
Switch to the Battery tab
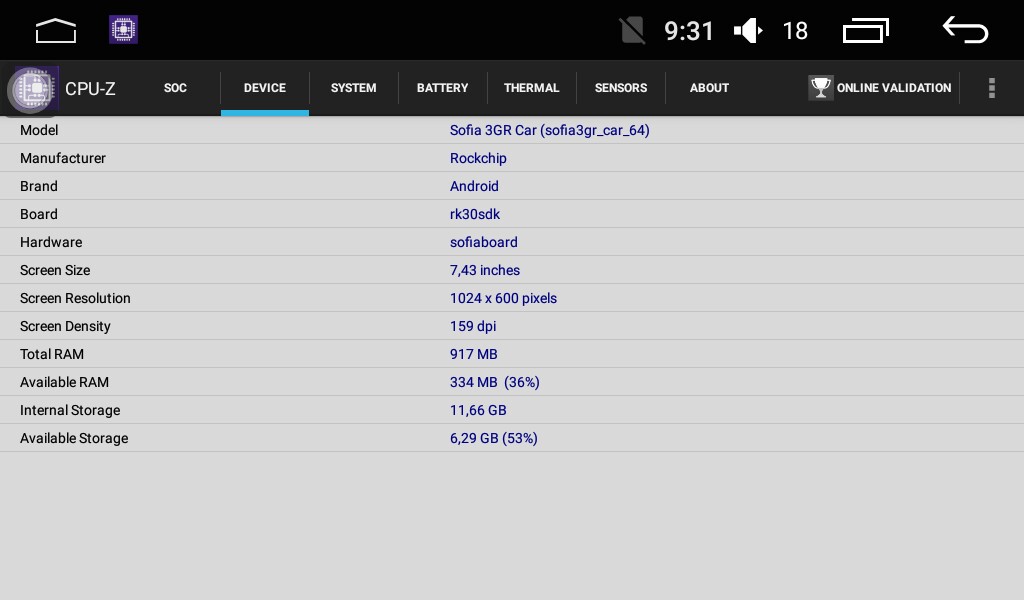tap(442, 88)
